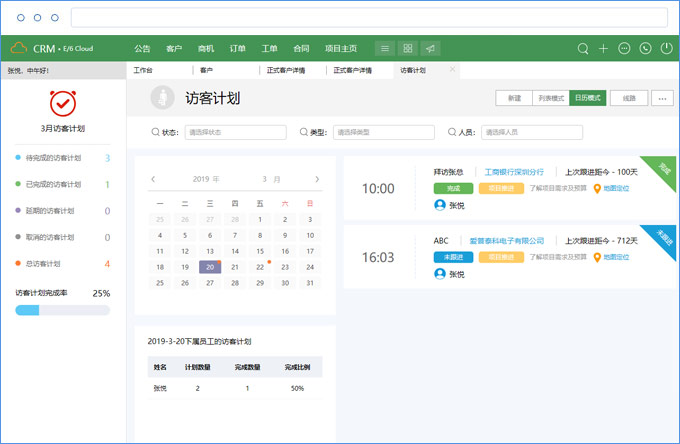Click the search magnifier in the green header
680x444 pixels.
click(x=584, y=48)
